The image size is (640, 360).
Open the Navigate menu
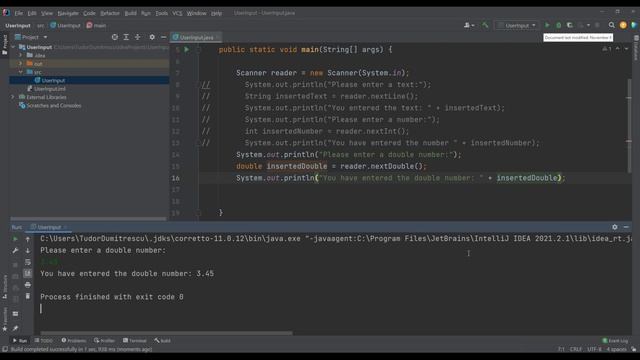tap(68, 13)
